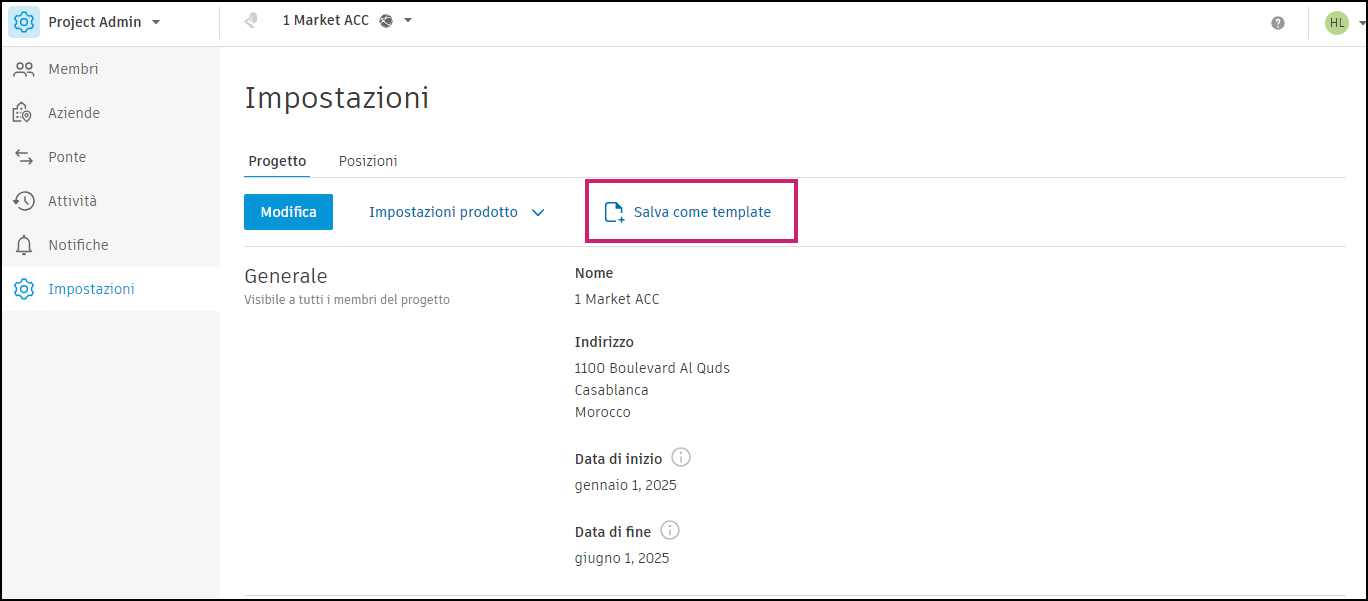Open the HL profile avatar
Screen dimensions: 1368x601
pos(1337,22)
